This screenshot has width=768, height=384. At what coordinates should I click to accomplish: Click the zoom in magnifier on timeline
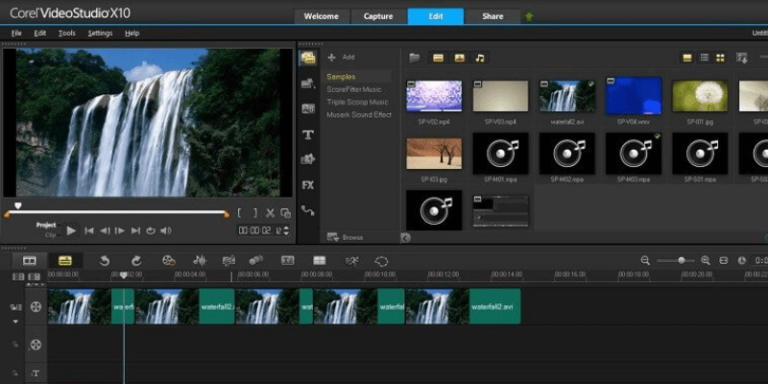click(706, 261)
